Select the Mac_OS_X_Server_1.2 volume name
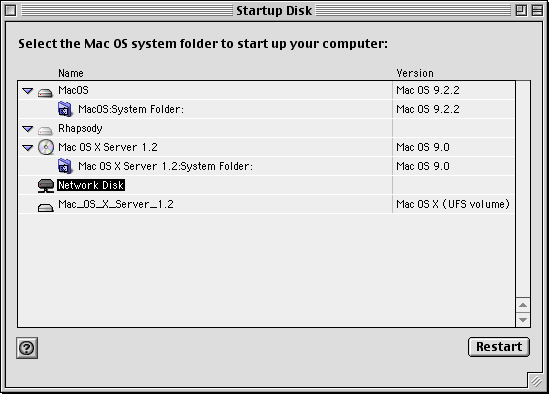Image resolution: width=549 pixels, height=394 pixels. 116,204
